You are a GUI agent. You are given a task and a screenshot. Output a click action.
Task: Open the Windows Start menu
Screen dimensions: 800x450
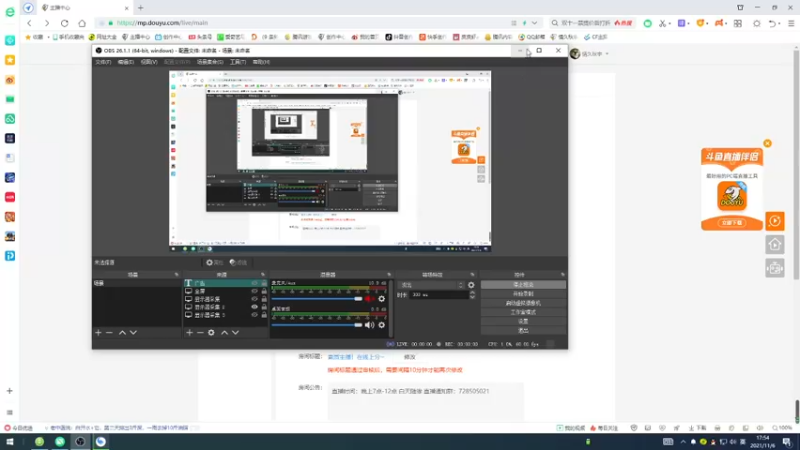(x=10, y=441)
